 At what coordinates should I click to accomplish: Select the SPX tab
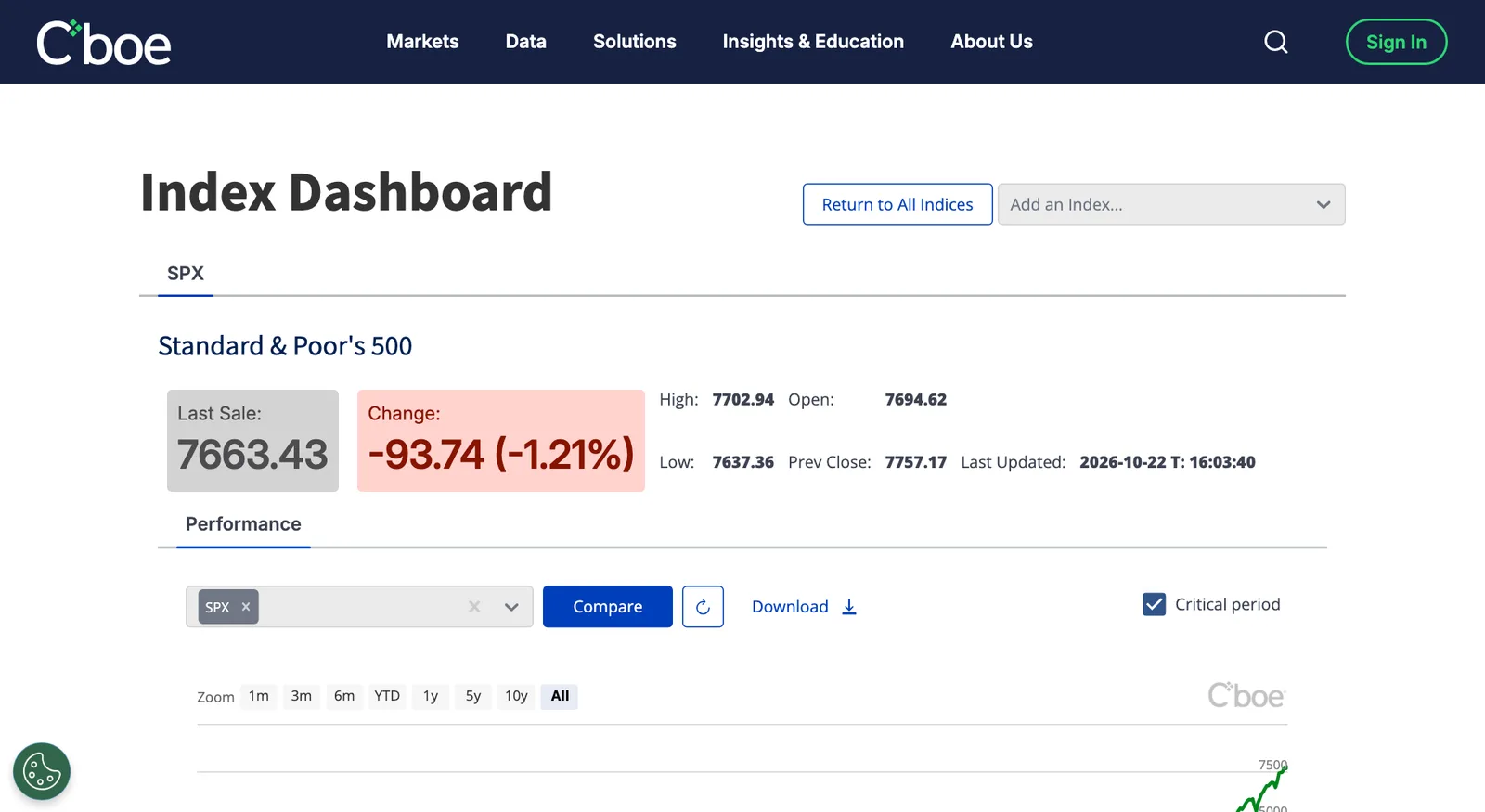pos(186,274)
